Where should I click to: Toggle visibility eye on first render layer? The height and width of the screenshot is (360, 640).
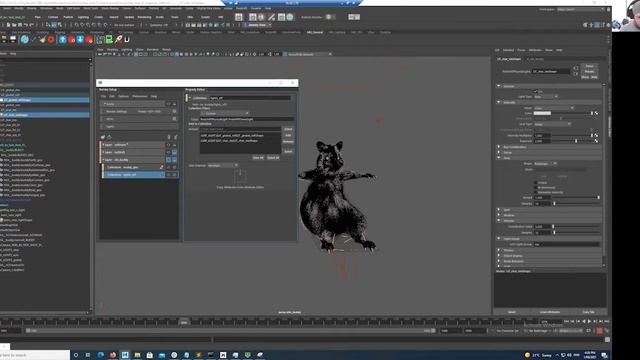(168, 145)
